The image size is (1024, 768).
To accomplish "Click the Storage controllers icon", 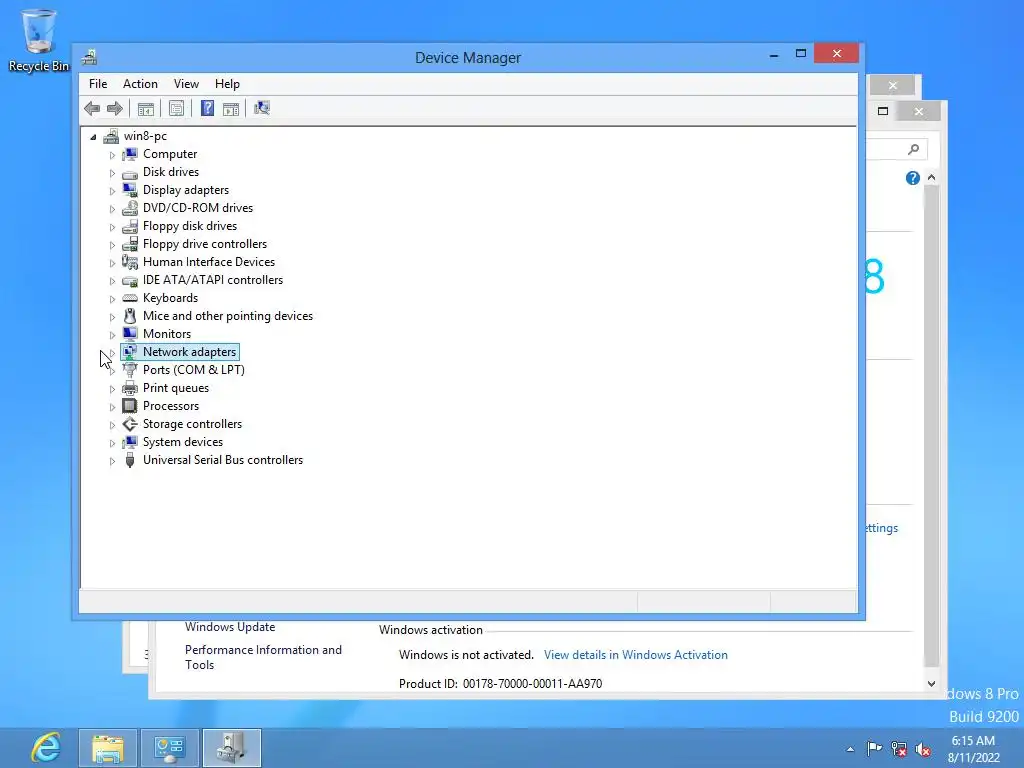I will [x=130, y=424].
